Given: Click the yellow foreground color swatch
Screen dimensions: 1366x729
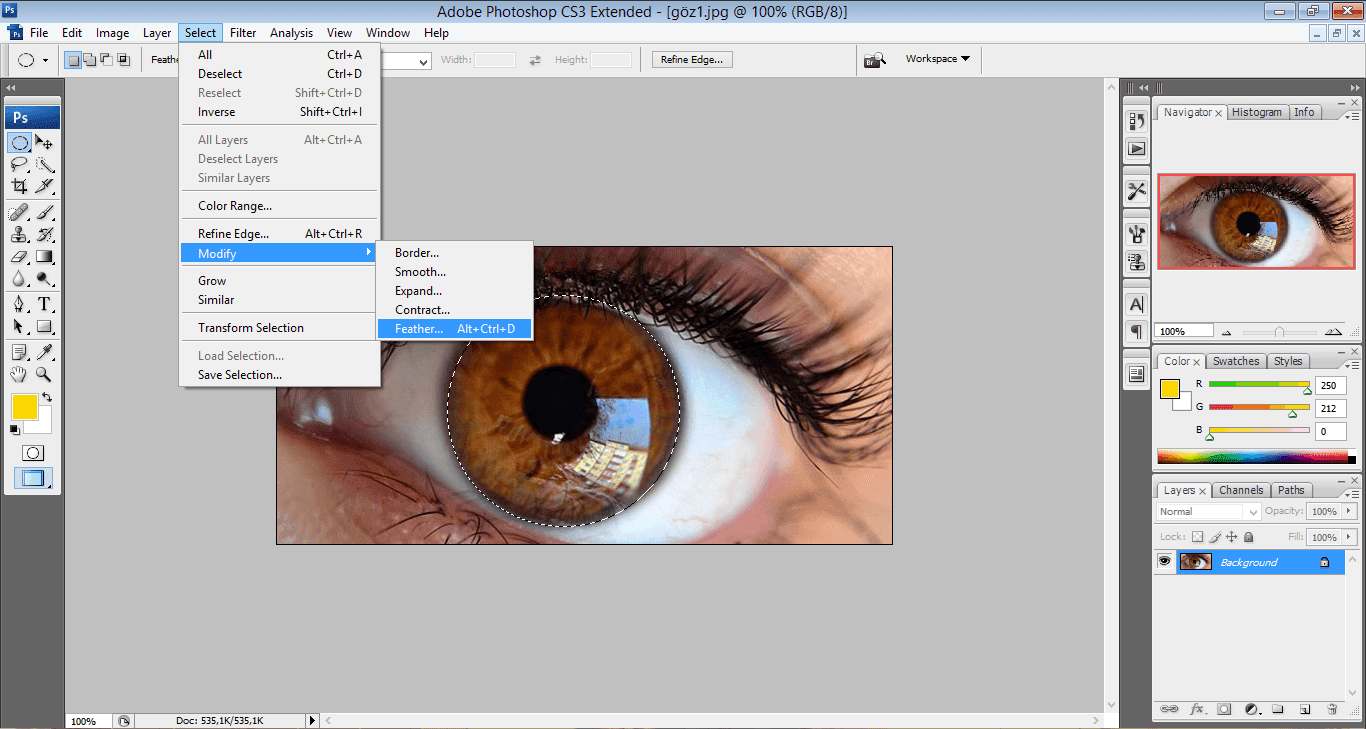Looking at the screenshot, I should pyautogui.click(x=25, y=407).
